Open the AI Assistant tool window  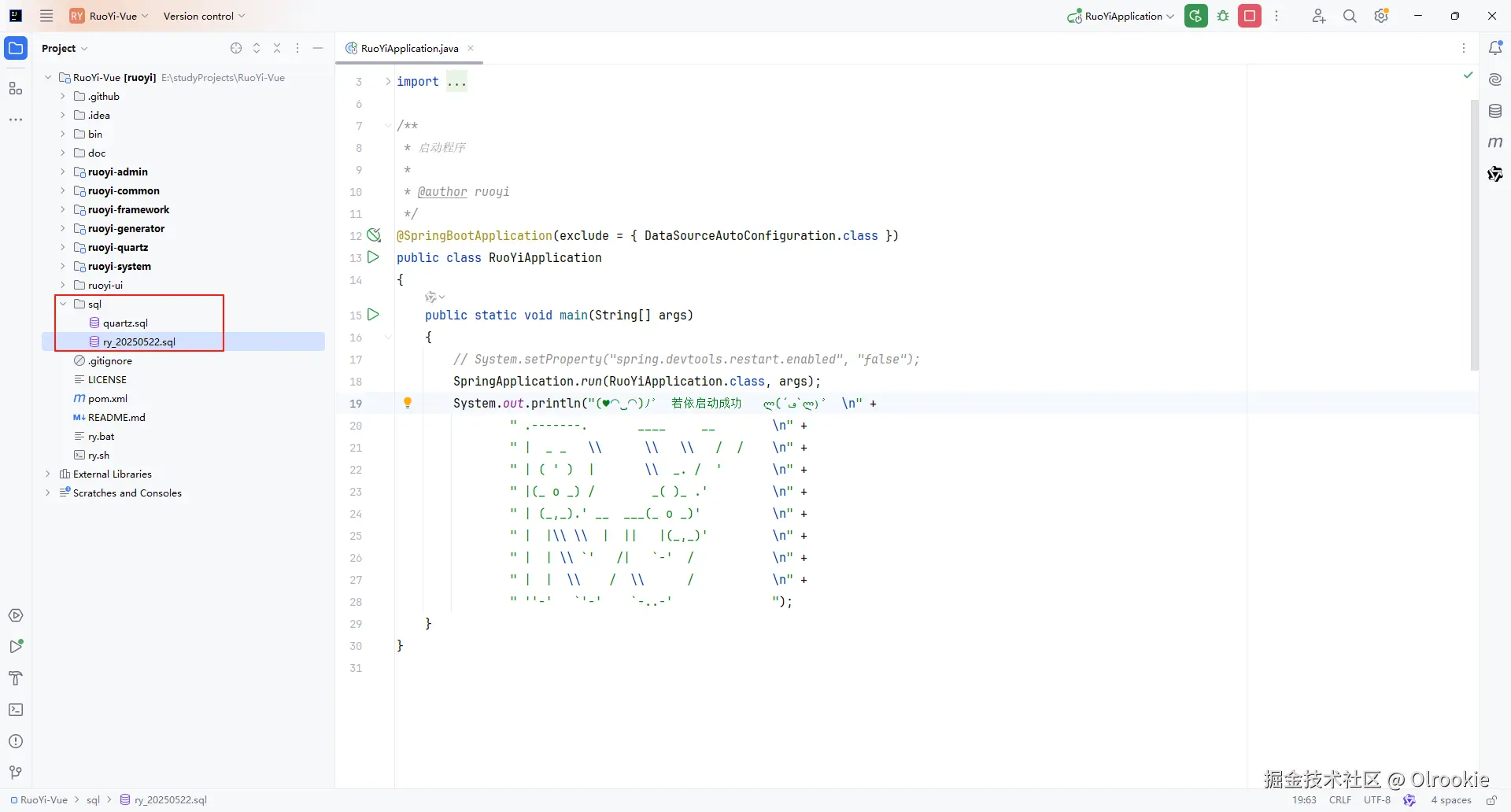(1495, 79)
